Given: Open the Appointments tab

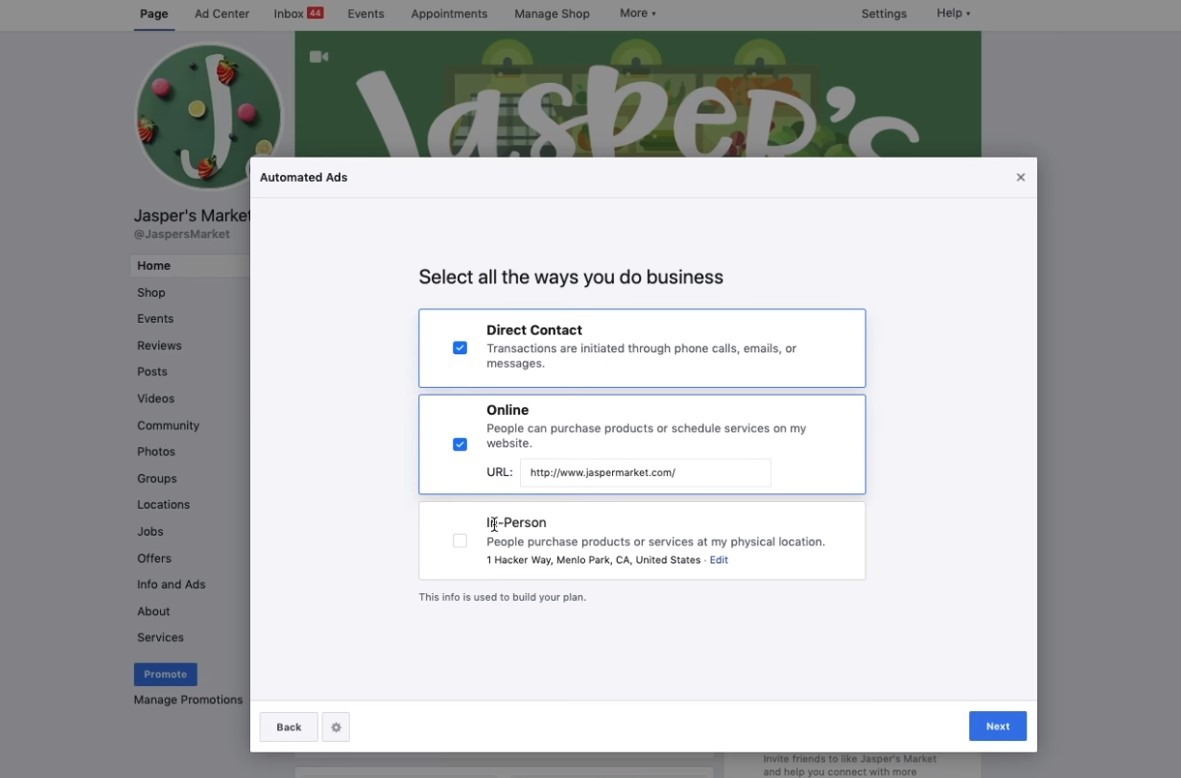Looking at the screenshot, I should tap(449, 14).
